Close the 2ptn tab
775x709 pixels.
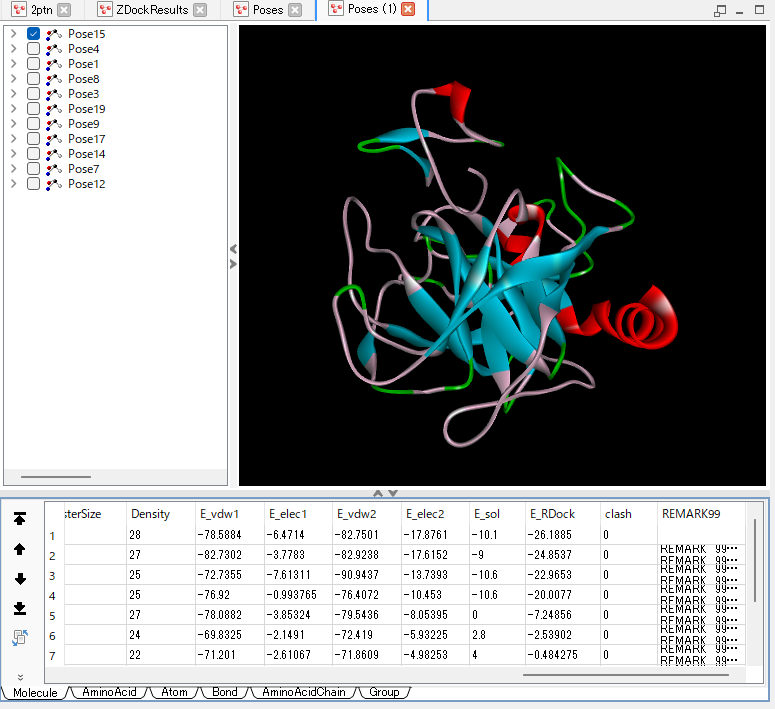point(64,10)
